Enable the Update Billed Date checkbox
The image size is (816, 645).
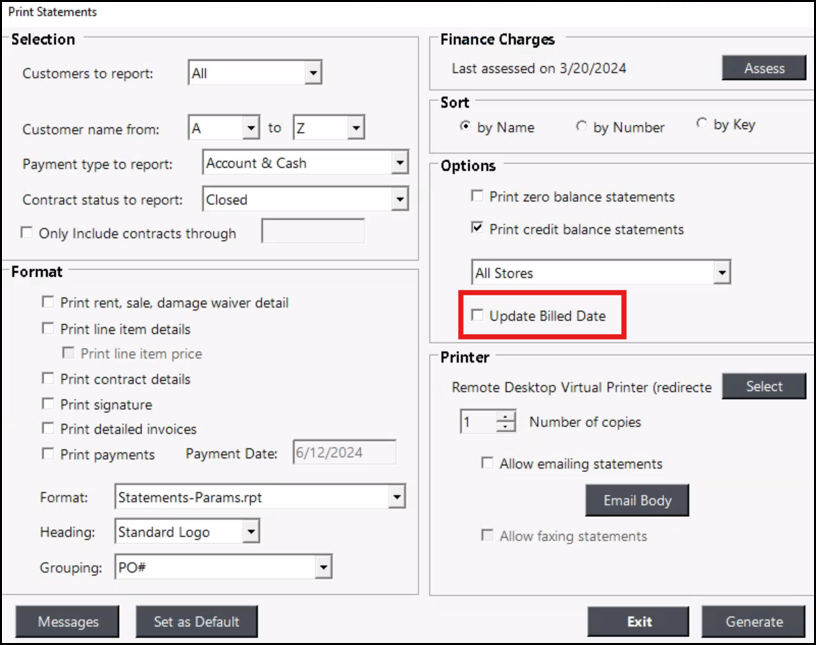(x=477, y=316)
